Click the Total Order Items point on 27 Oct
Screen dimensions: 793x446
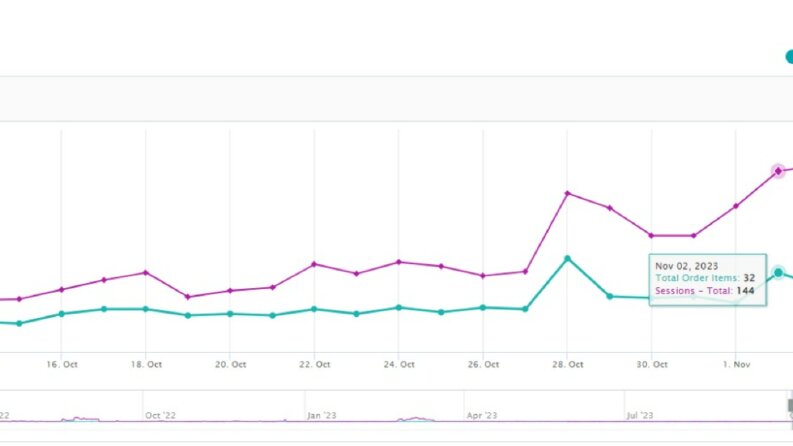click(525, 309)
